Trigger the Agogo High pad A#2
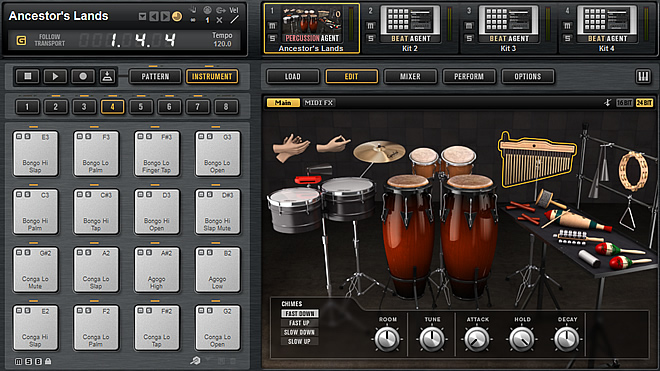This screenshot has height=371, width=660. coord(157,270)
